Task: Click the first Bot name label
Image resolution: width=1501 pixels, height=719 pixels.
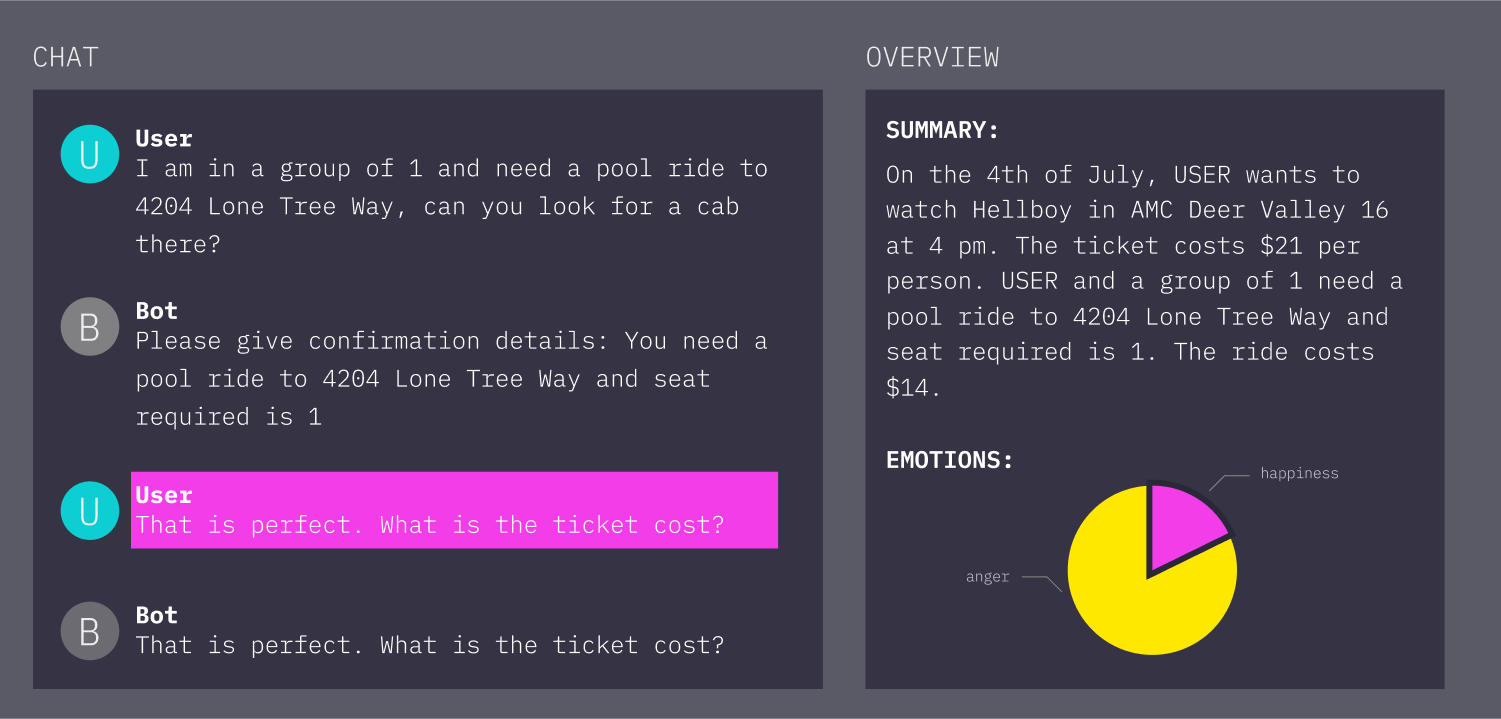Action: (x=157, y=311)
